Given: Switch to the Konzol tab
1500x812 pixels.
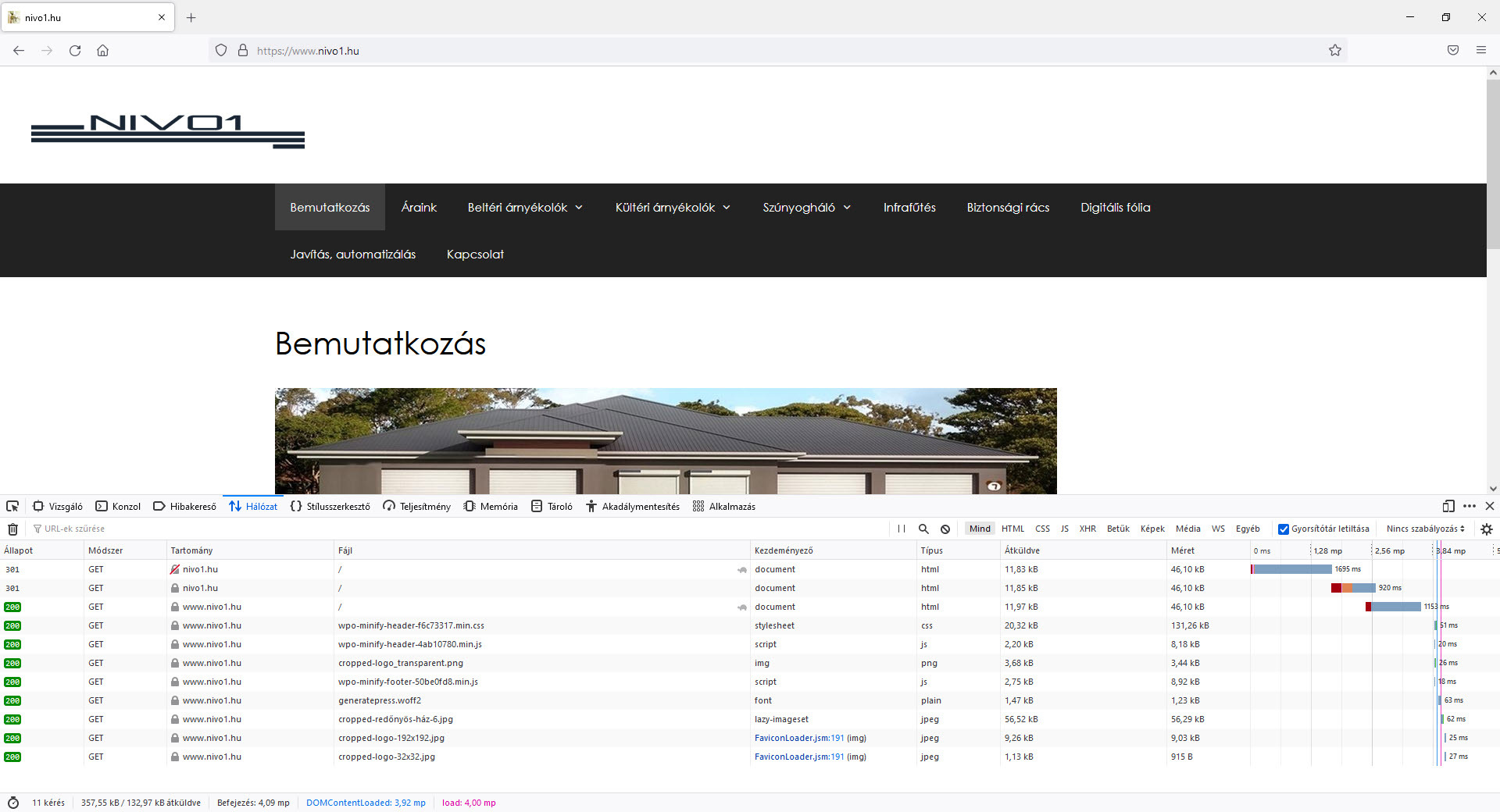Looking at the screenshot, I should click(119, 506).
